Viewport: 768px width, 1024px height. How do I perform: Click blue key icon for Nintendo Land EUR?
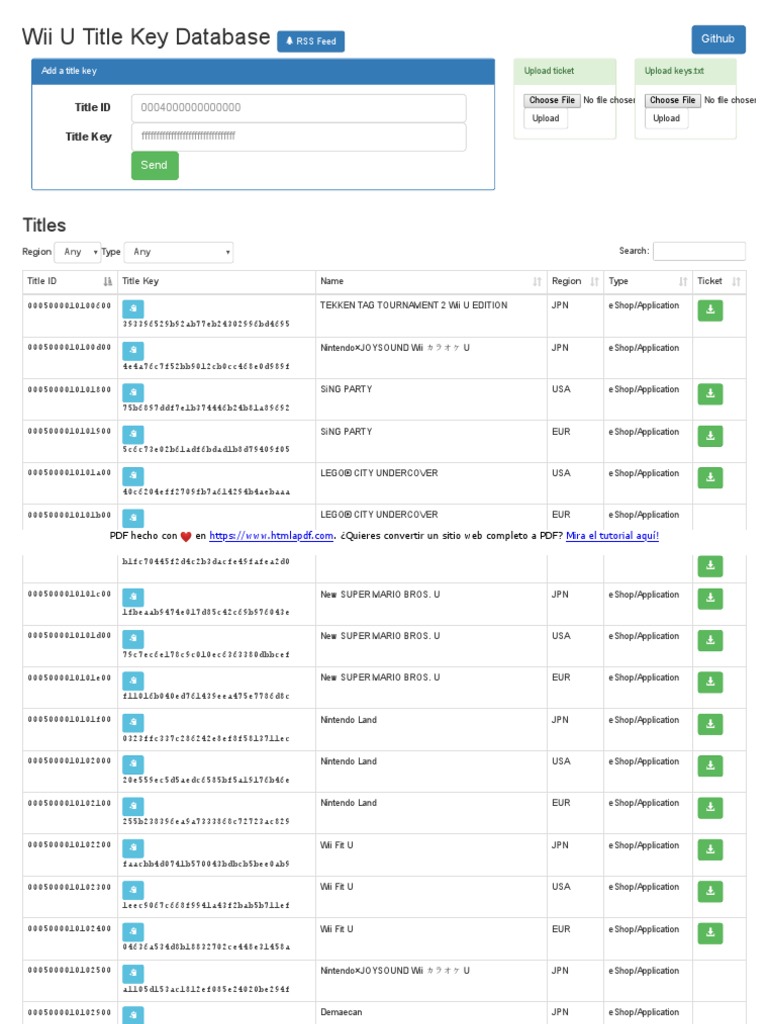tap(133, 807)
